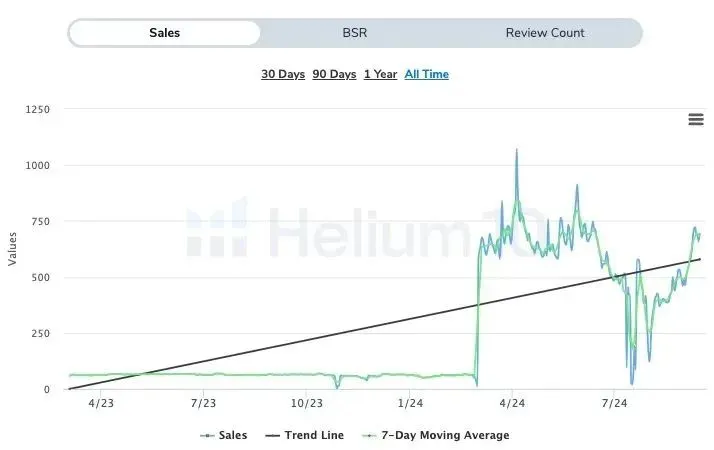Viewport: 714px width, 450px height.
Task: Click the 4/24 x-axis date label
Action: (512, 404)
